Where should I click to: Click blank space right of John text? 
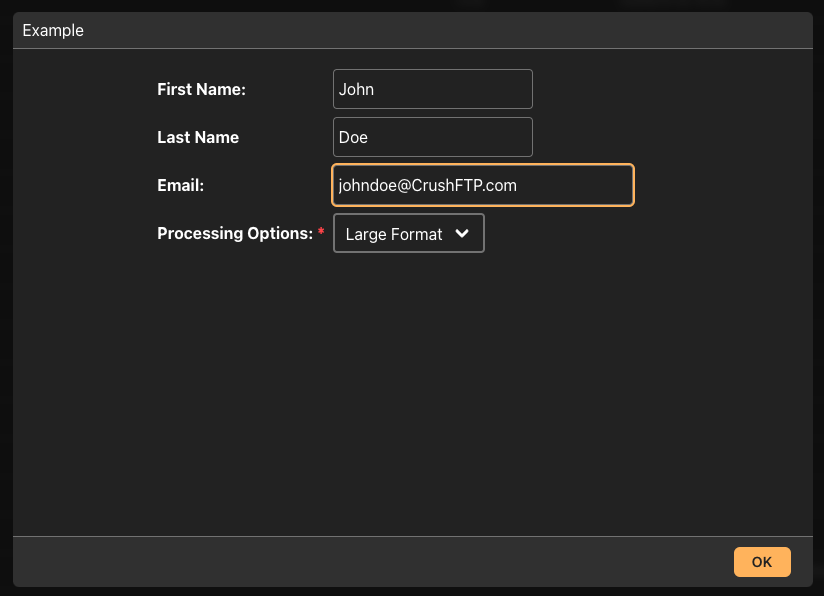[452, 89]
